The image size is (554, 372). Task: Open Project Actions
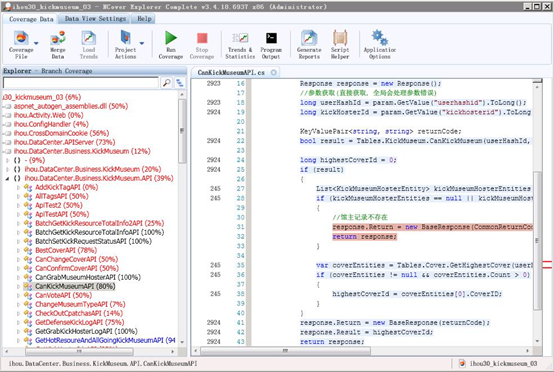(125, 45)
